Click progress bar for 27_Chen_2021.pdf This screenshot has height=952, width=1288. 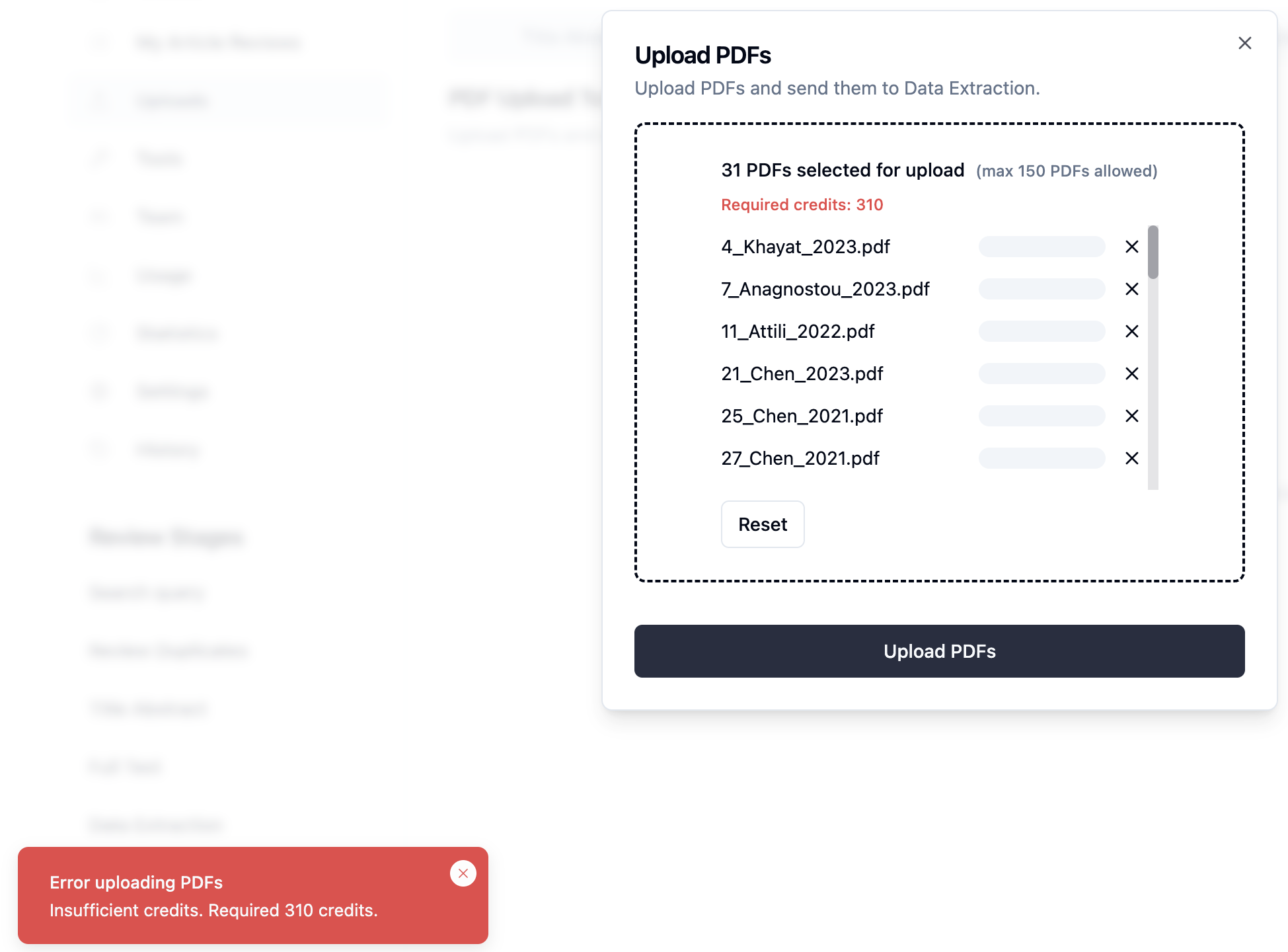pos(1042,458)
